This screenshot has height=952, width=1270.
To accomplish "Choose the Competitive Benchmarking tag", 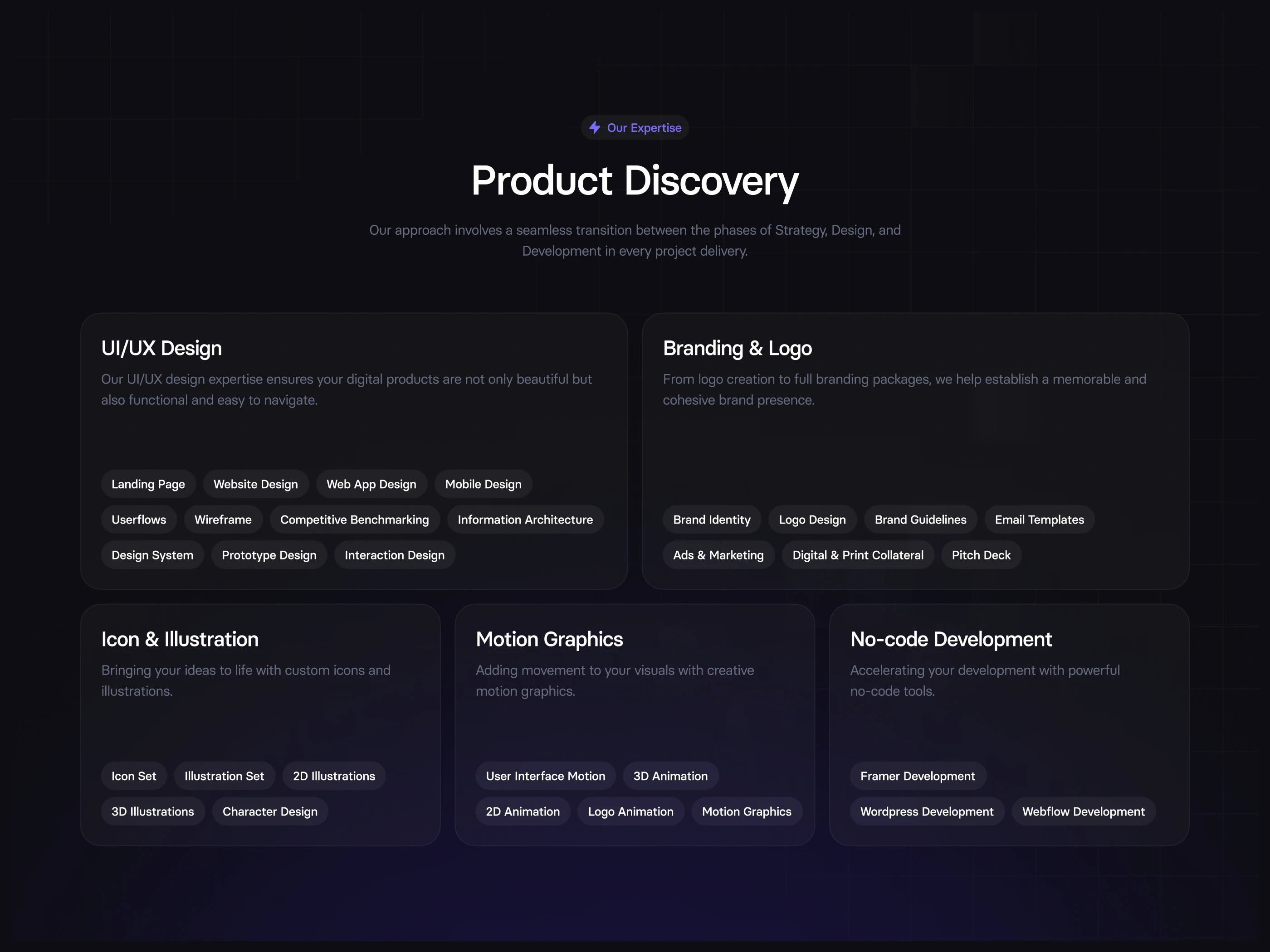I will (354, 520).
